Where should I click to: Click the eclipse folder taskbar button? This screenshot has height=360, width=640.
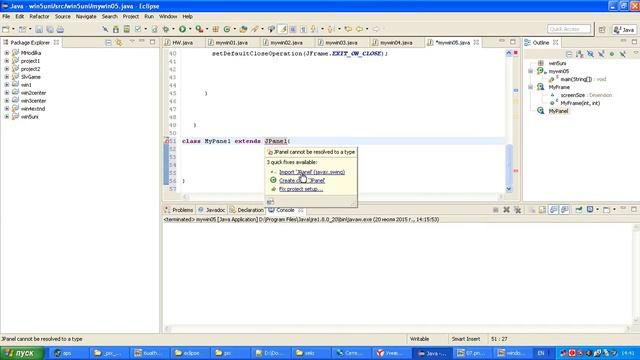pyautogui.click(x=188, y=353)
